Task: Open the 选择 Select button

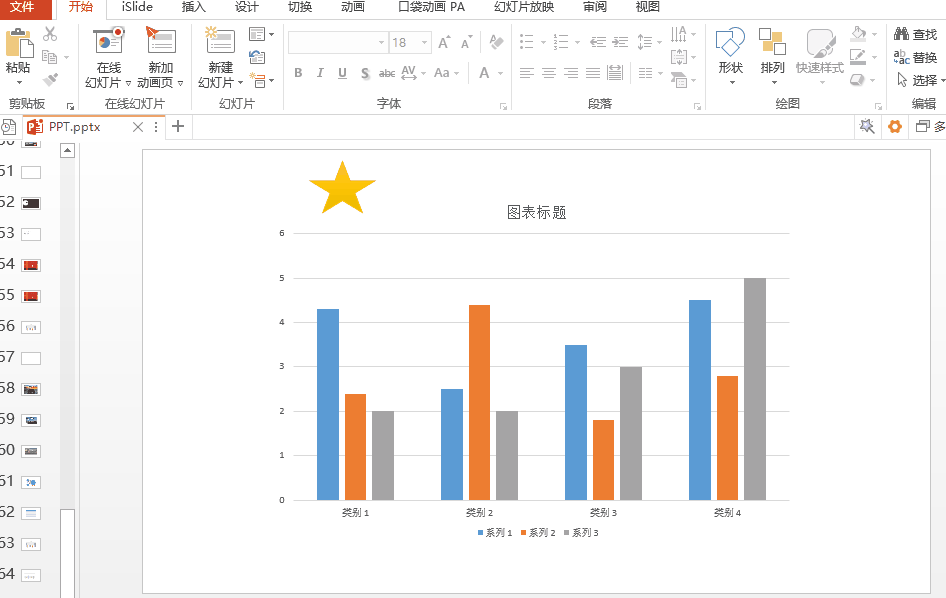Action: 919,80
